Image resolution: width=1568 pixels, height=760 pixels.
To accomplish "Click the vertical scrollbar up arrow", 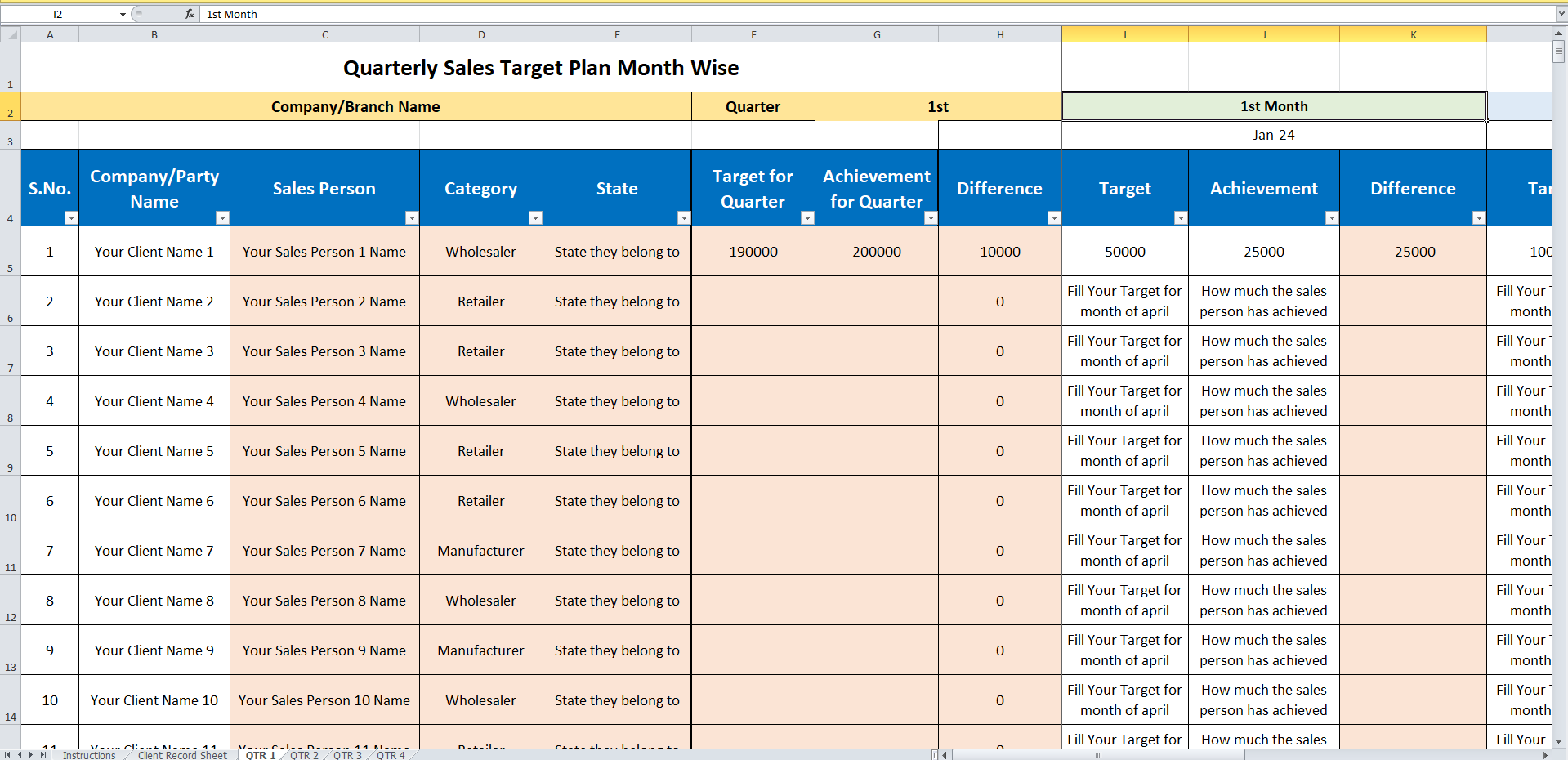I will tap(1559, 34).
